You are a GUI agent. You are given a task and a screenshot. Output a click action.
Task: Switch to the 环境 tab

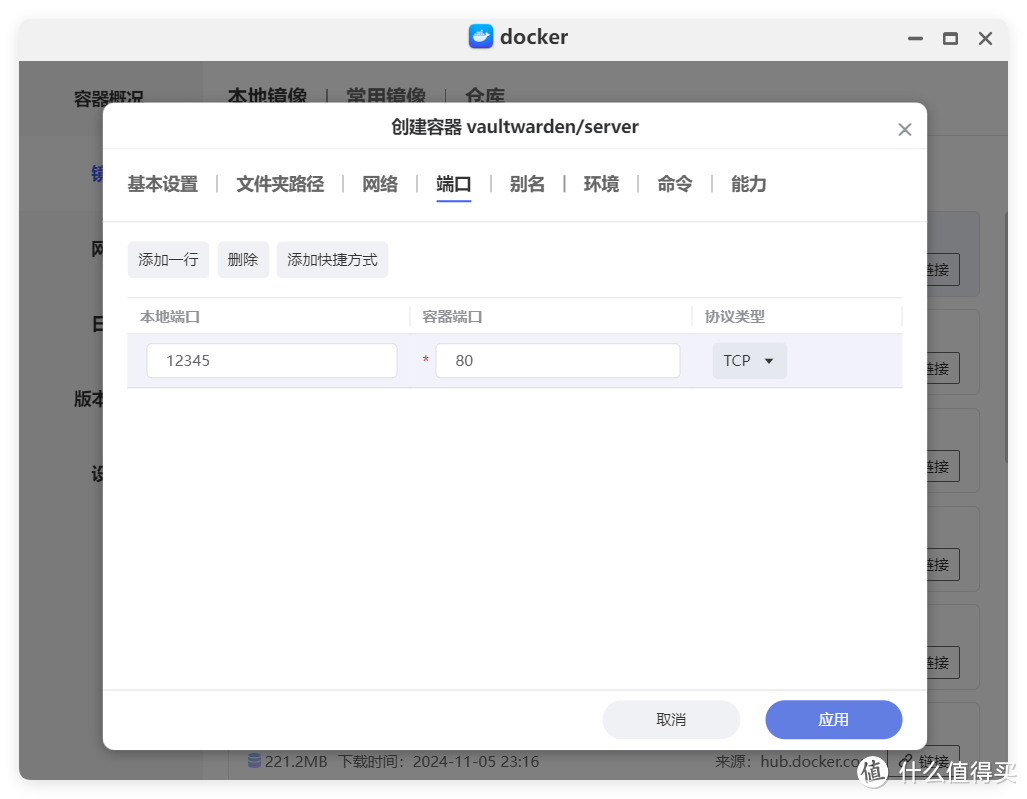[x=601, y=184]
